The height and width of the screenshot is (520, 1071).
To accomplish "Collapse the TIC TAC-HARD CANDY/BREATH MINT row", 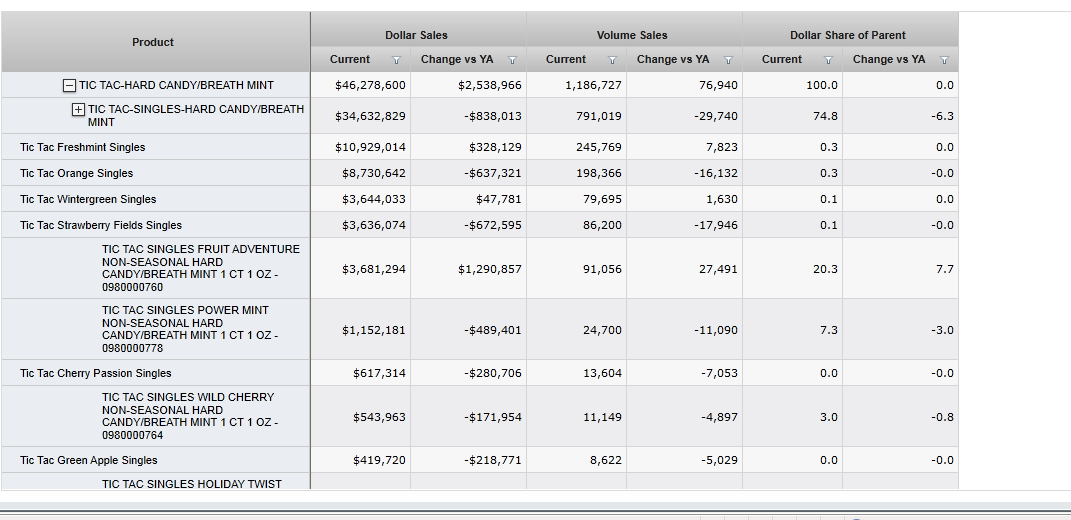I will pos(69,85).
